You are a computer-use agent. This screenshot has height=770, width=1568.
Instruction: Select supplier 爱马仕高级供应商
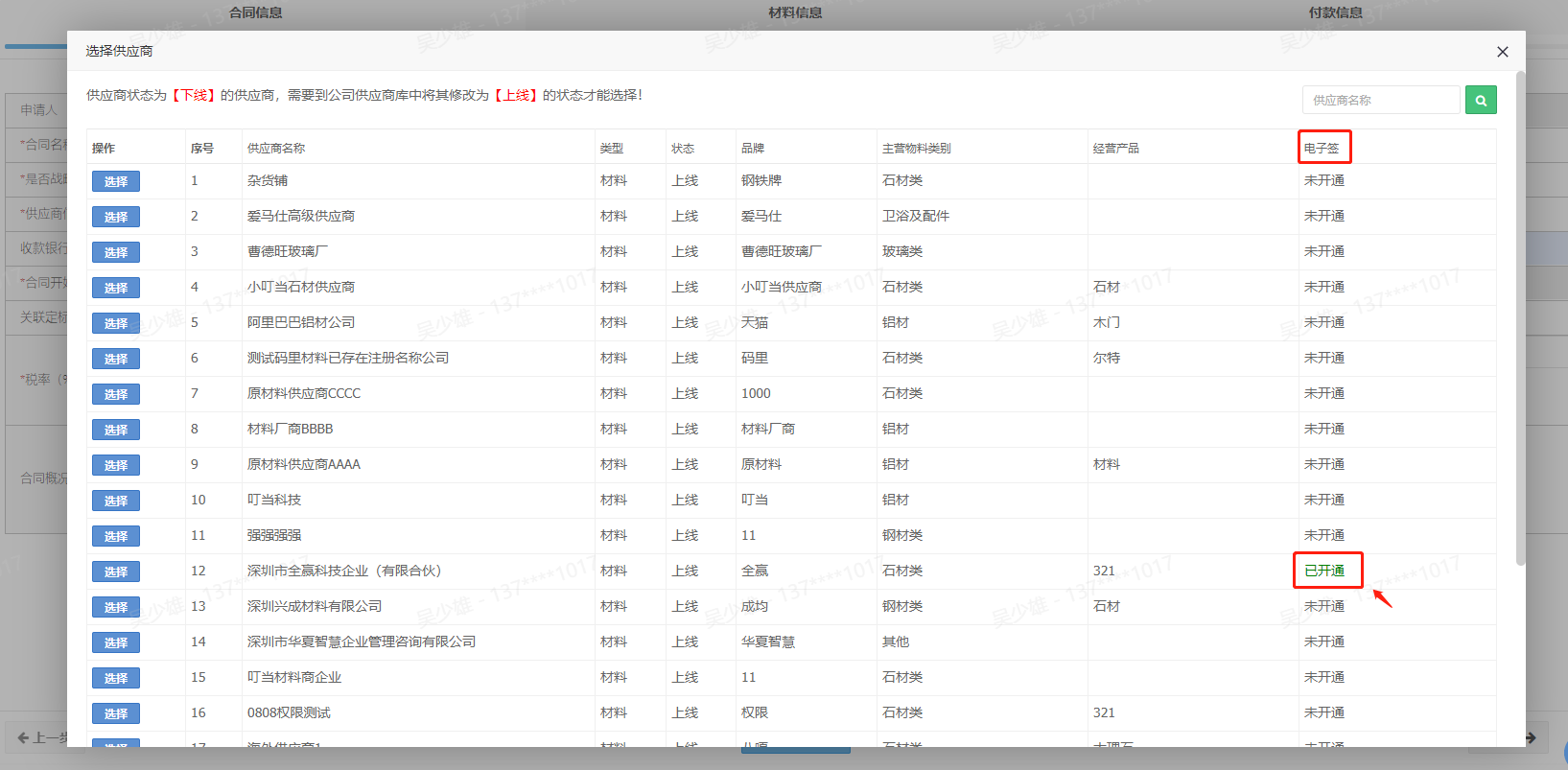[116, 217]
